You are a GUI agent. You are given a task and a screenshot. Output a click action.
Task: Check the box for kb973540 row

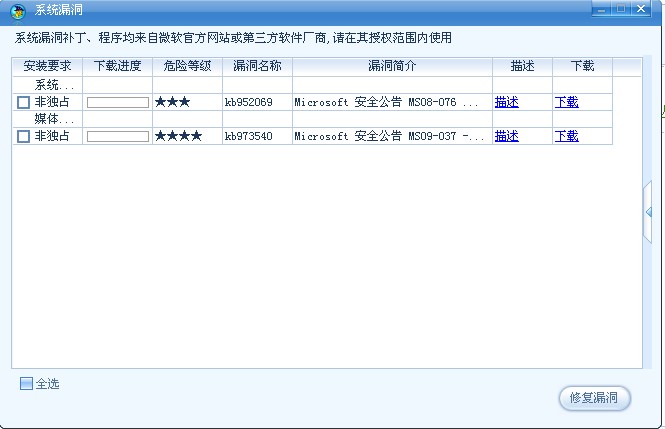click(x=23, y=136)
